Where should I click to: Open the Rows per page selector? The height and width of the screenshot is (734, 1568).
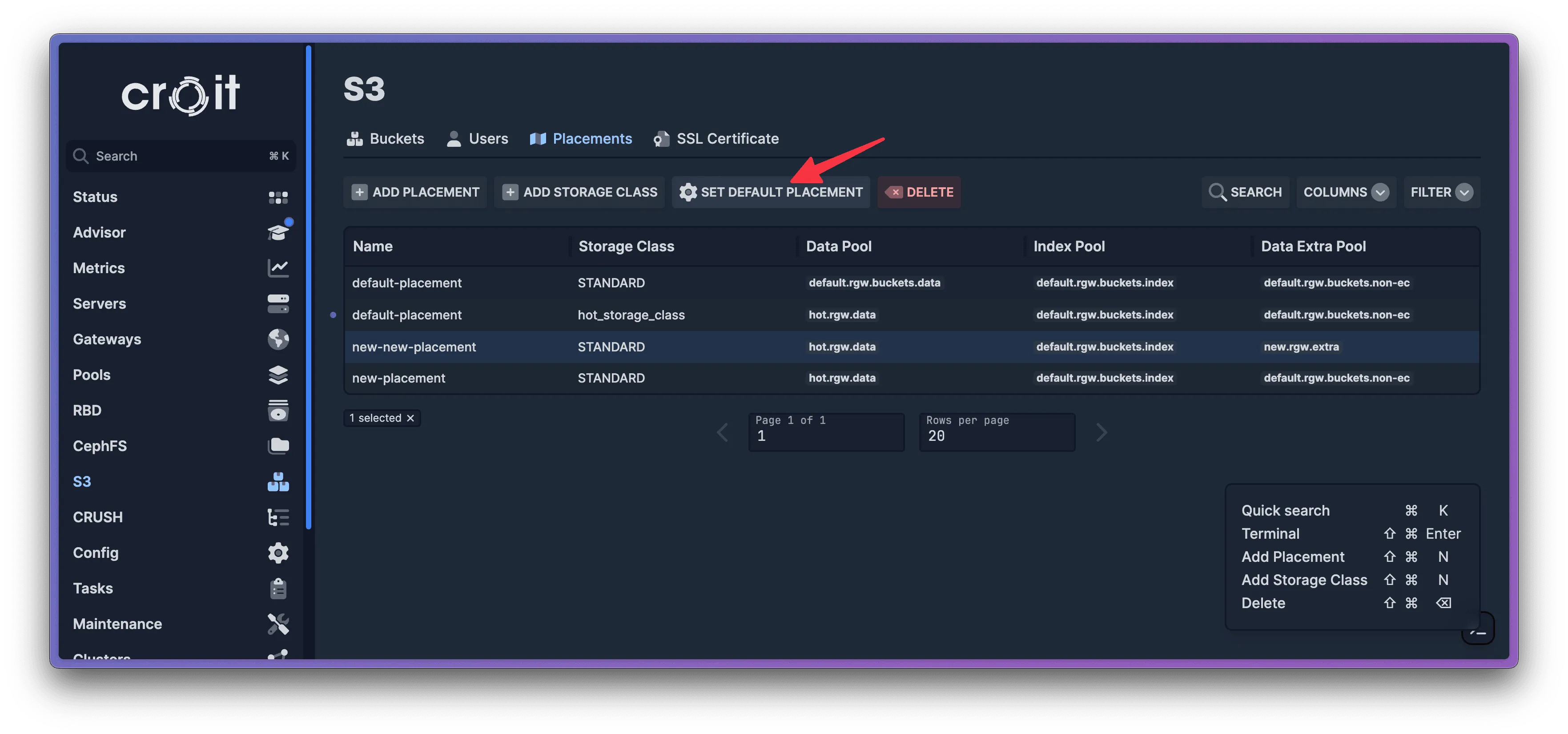point(997,432)
